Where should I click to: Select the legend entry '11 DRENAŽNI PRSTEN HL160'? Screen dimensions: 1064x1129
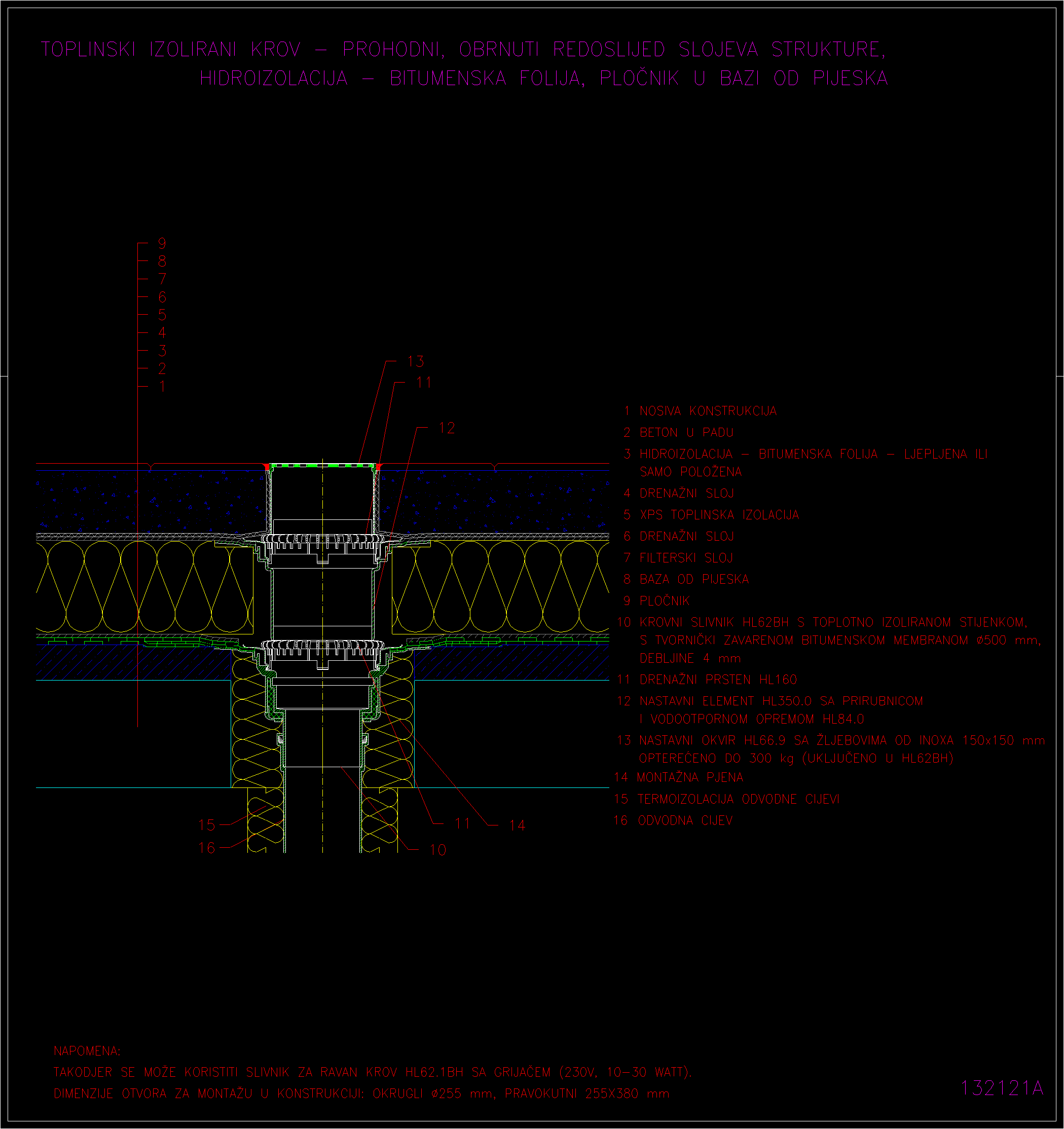[707, 680]
